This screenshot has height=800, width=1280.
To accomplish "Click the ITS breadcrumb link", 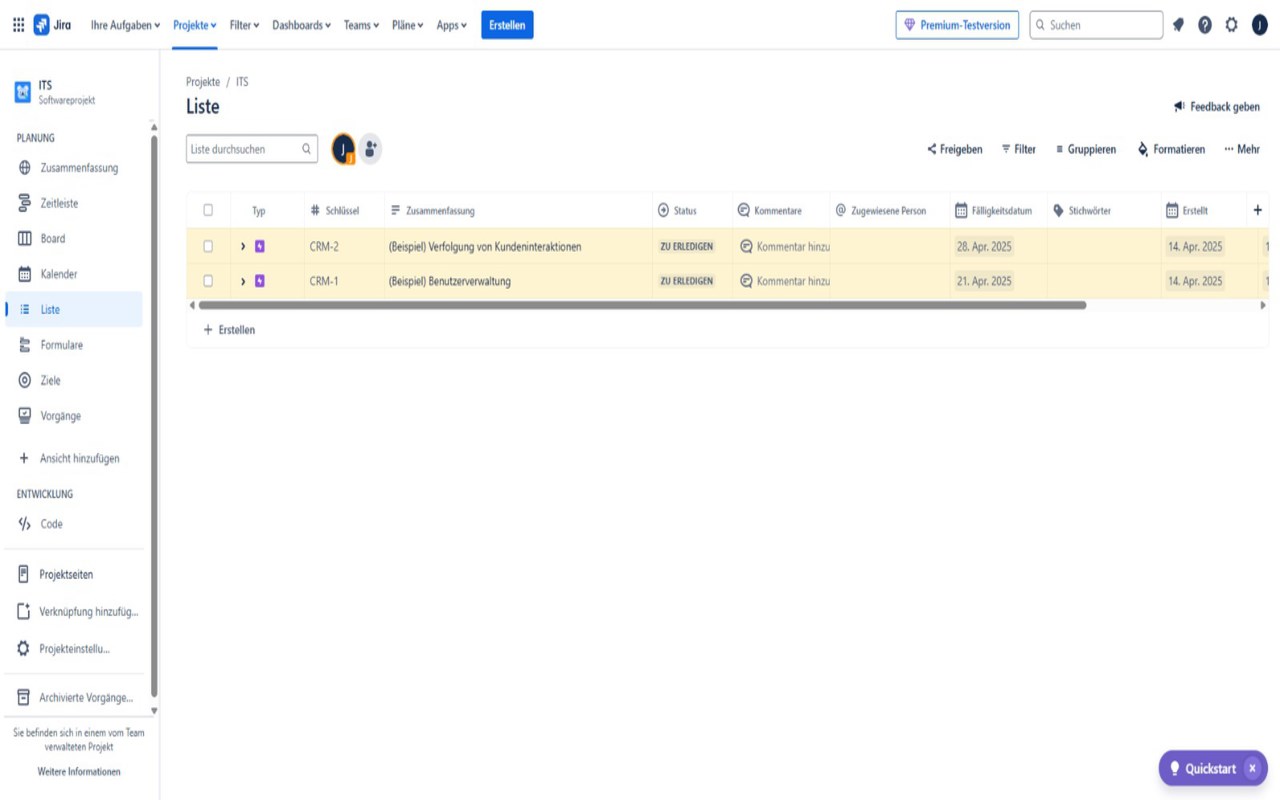I will (x=242, y=82).
